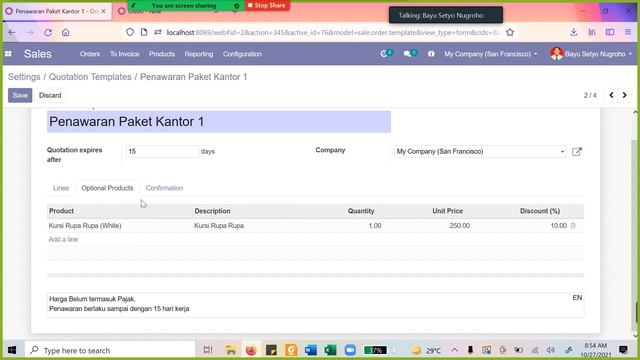The height and width of the screenshot is (360, 640).
Task: Open the browser home page
Action: pyautogui.click(x=66, y=33)
